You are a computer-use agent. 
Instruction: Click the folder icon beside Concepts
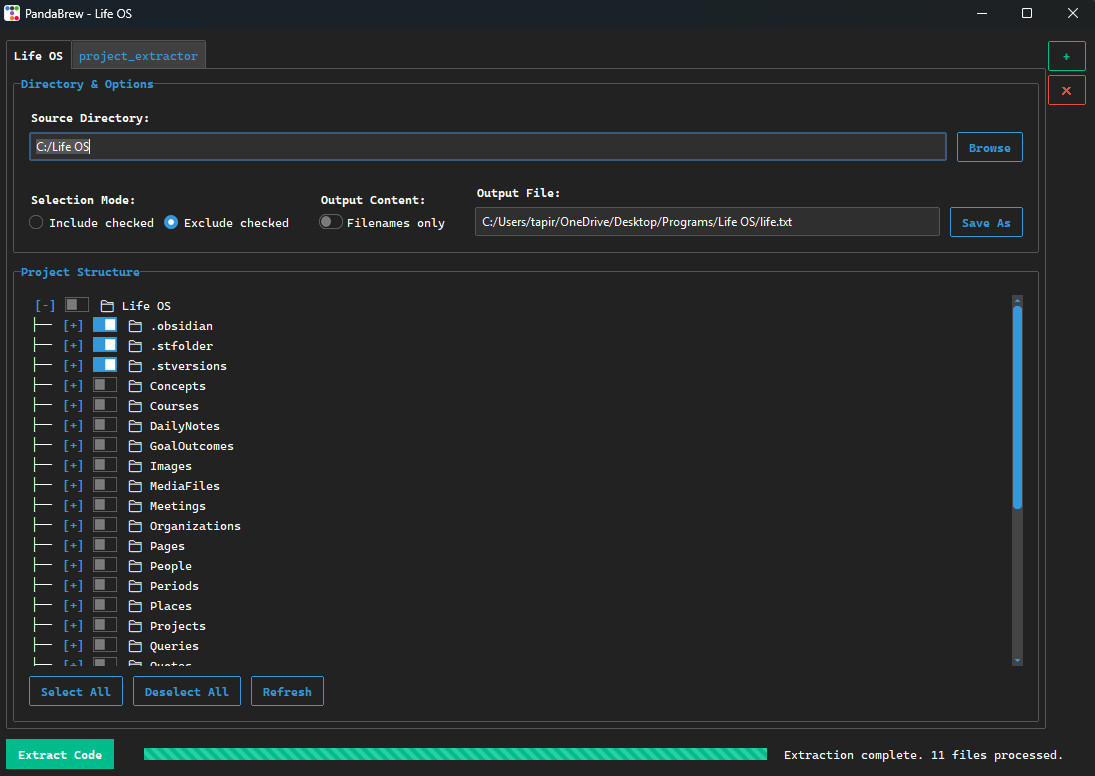tap(136, 386)
